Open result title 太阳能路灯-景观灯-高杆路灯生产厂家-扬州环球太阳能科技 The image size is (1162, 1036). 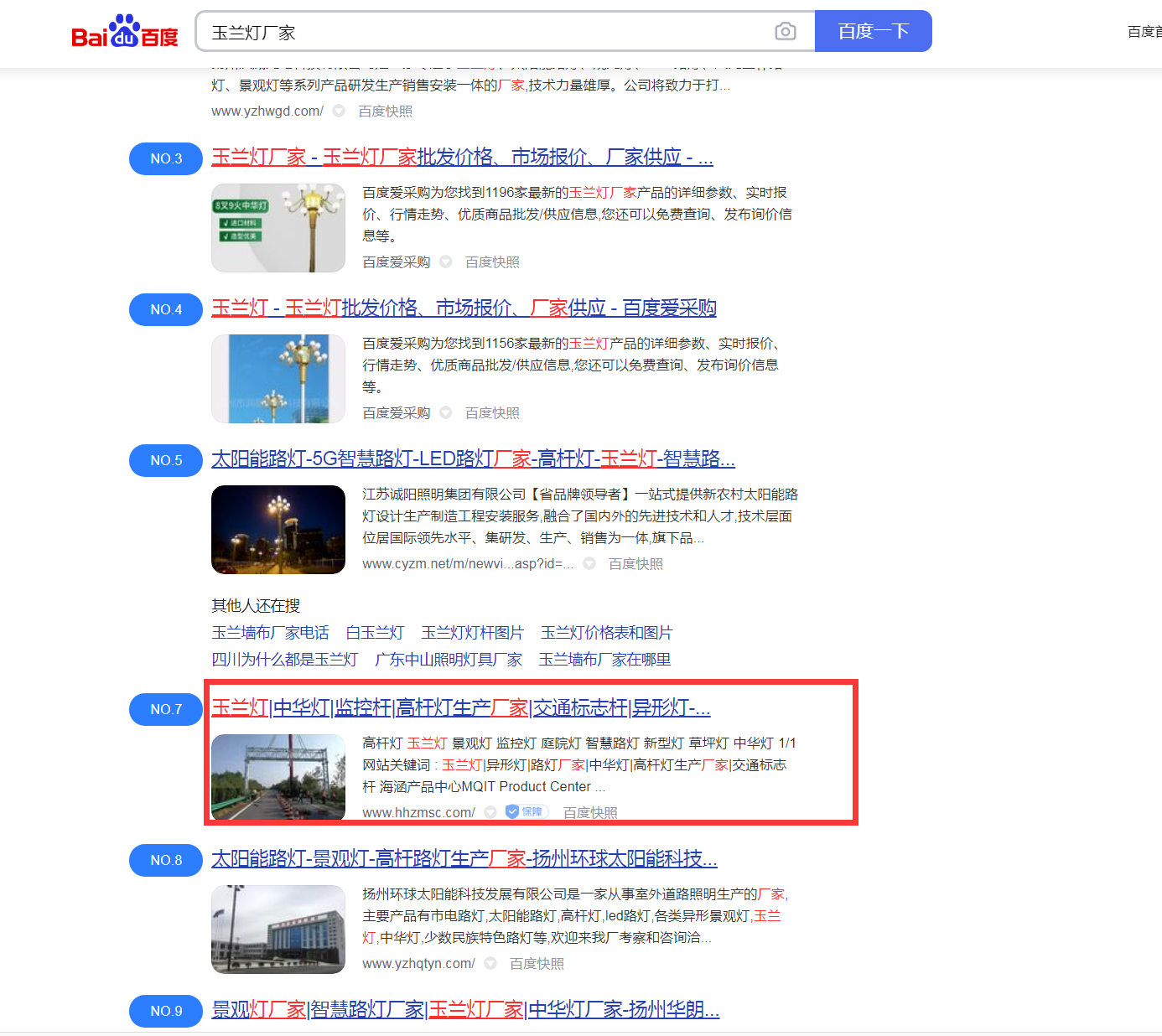(464, 859)
